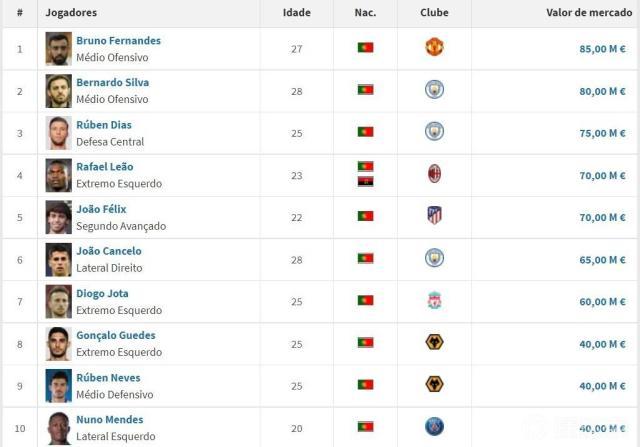The image size is (640, 447).
Task: Click Wolves crest in Gonçalo Guedes row
Action: click(x=434, y=343)
